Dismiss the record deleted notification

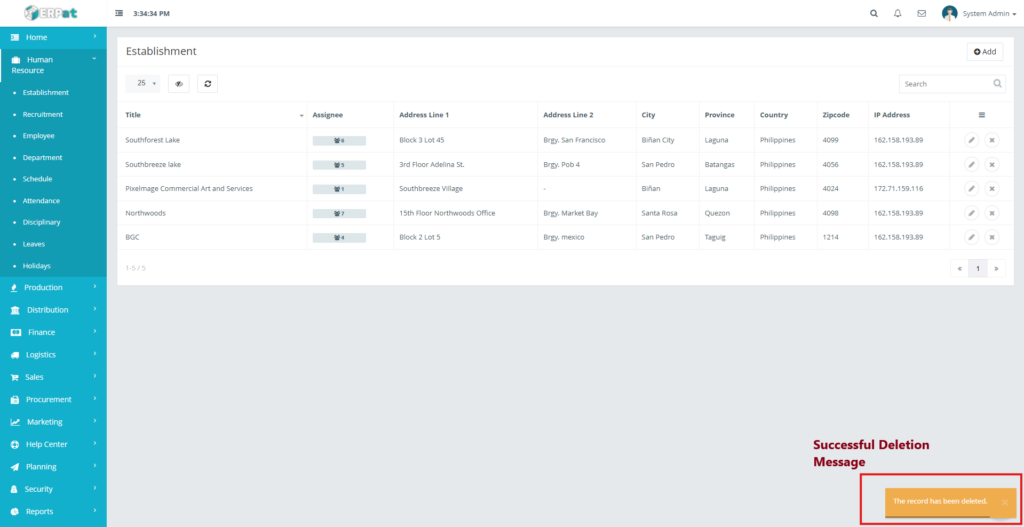coord(1004,502)
